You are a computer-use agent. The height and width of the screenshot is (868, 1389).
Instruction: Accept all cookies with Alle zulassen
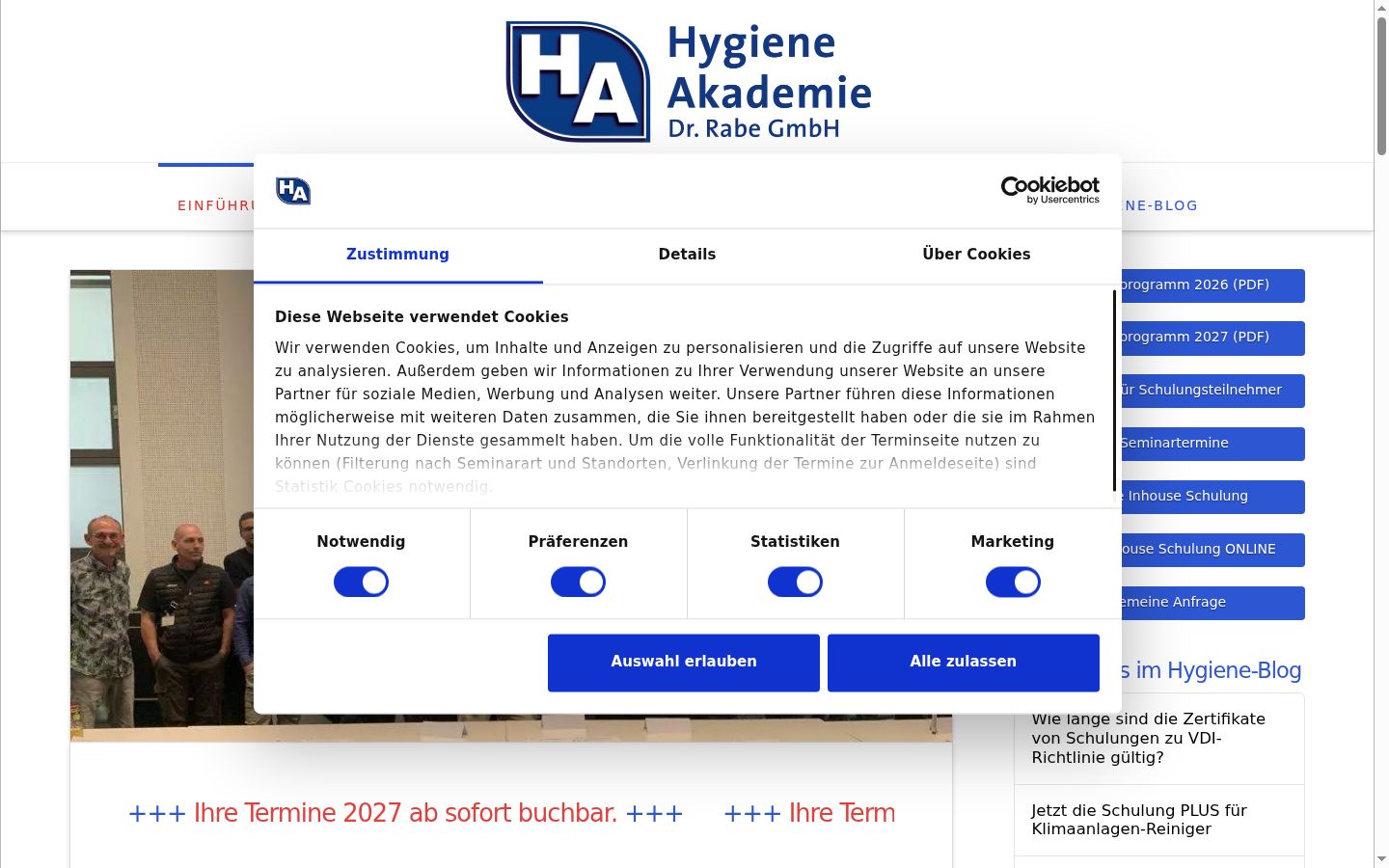tap(964, 663)
